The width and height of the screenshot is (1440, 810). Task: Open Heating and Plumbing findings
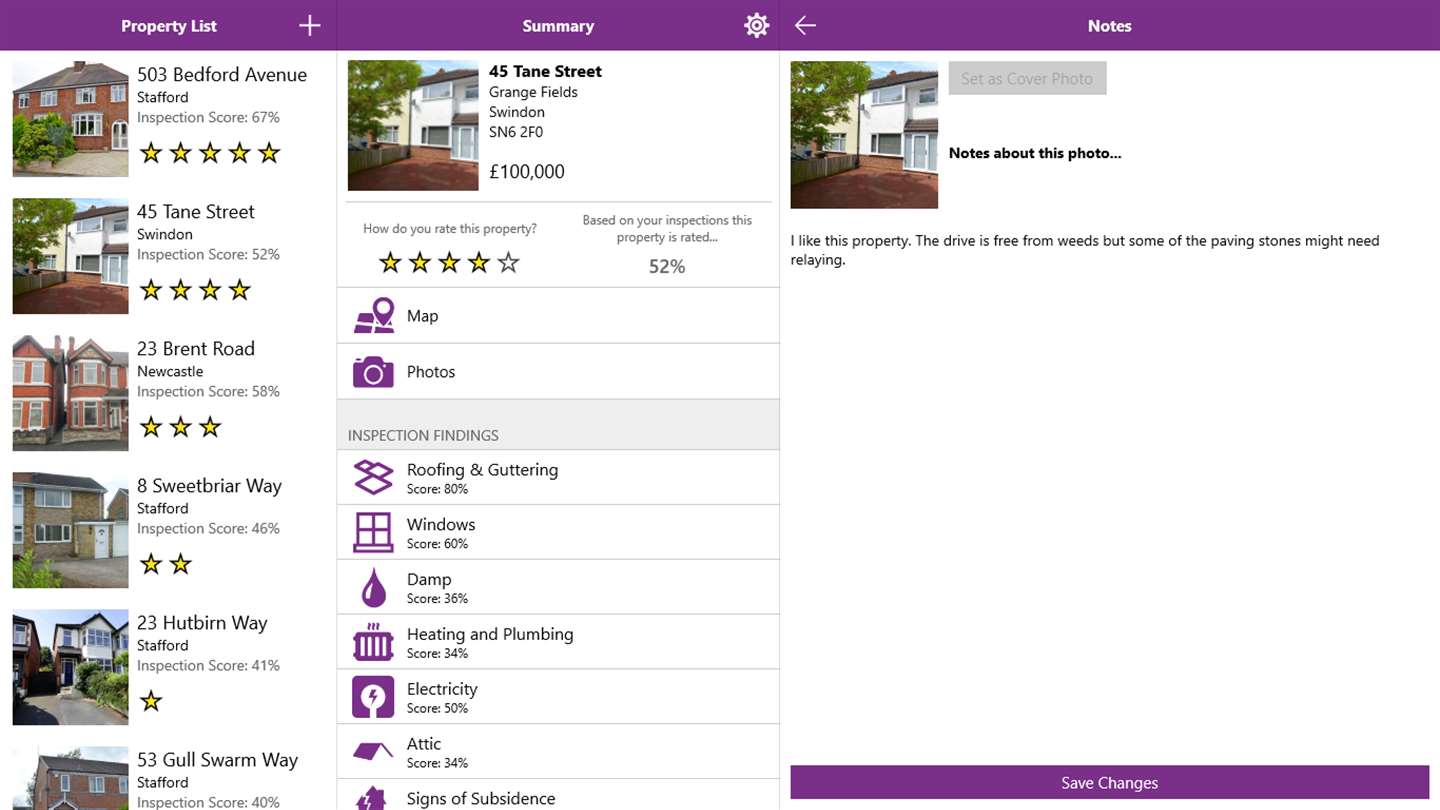coord(558,643)
